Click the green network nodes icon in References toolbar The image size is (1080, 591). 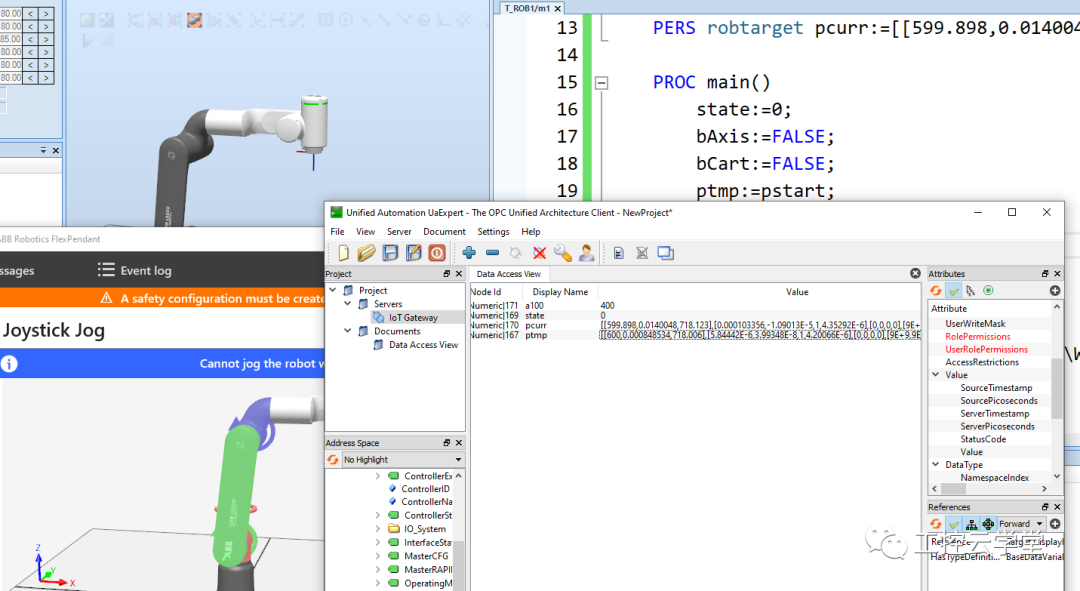tap(988, 524)
